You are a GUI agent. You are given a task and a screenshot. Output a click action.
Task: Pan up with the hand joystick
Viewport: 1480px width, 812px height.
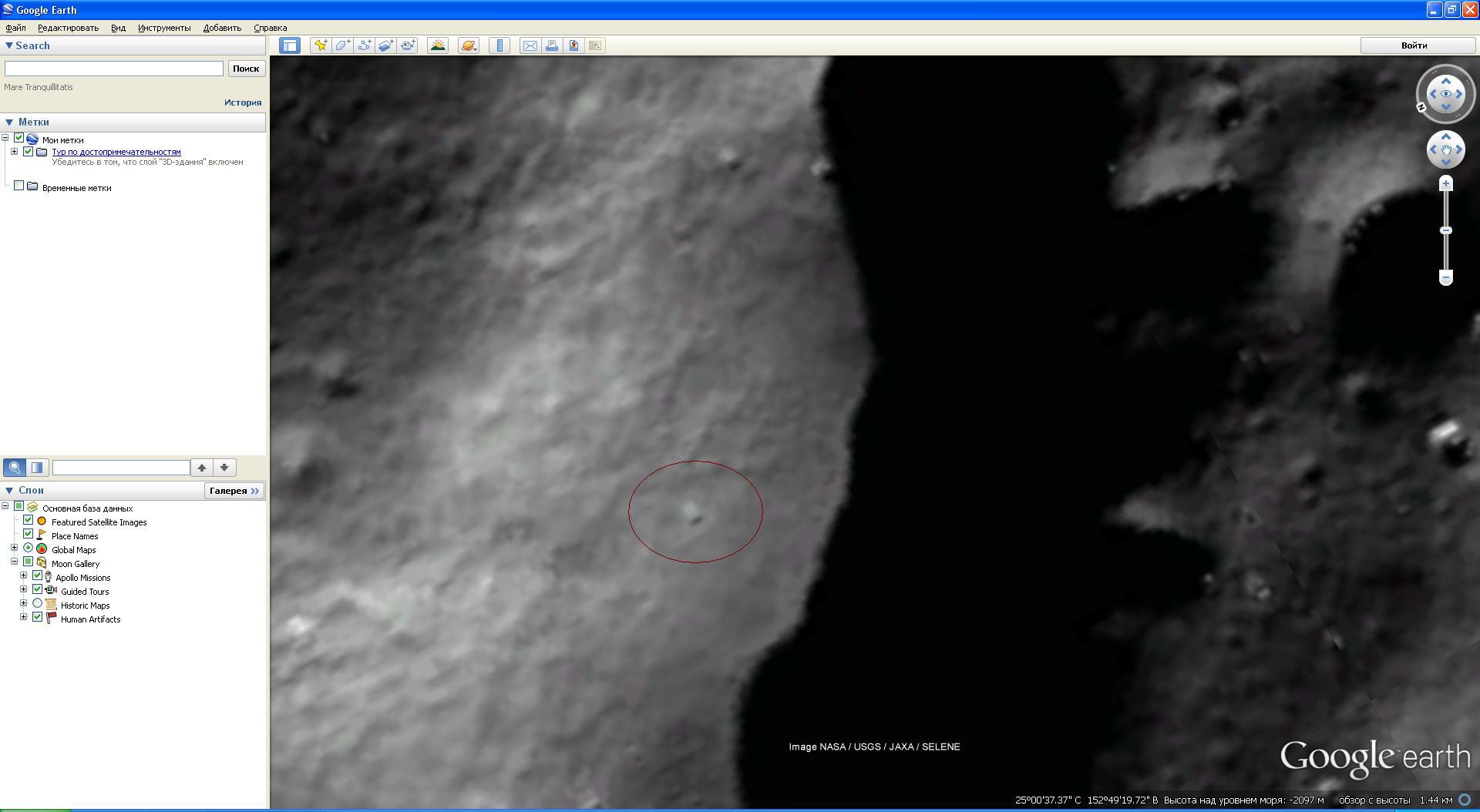[1446, 137]
